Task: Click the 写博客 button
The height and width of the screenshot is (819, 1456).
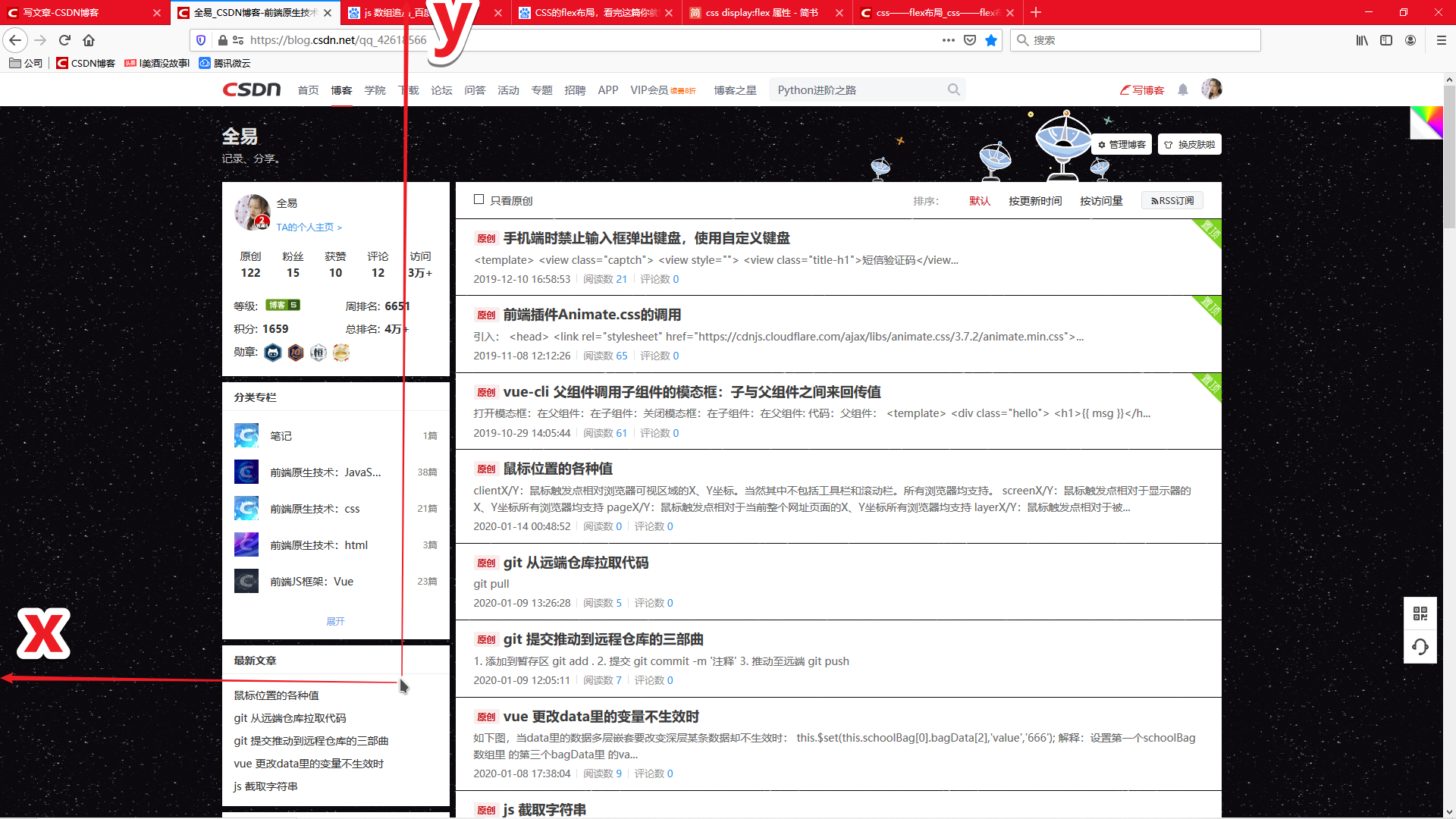Action: [x=1142, y=89]
